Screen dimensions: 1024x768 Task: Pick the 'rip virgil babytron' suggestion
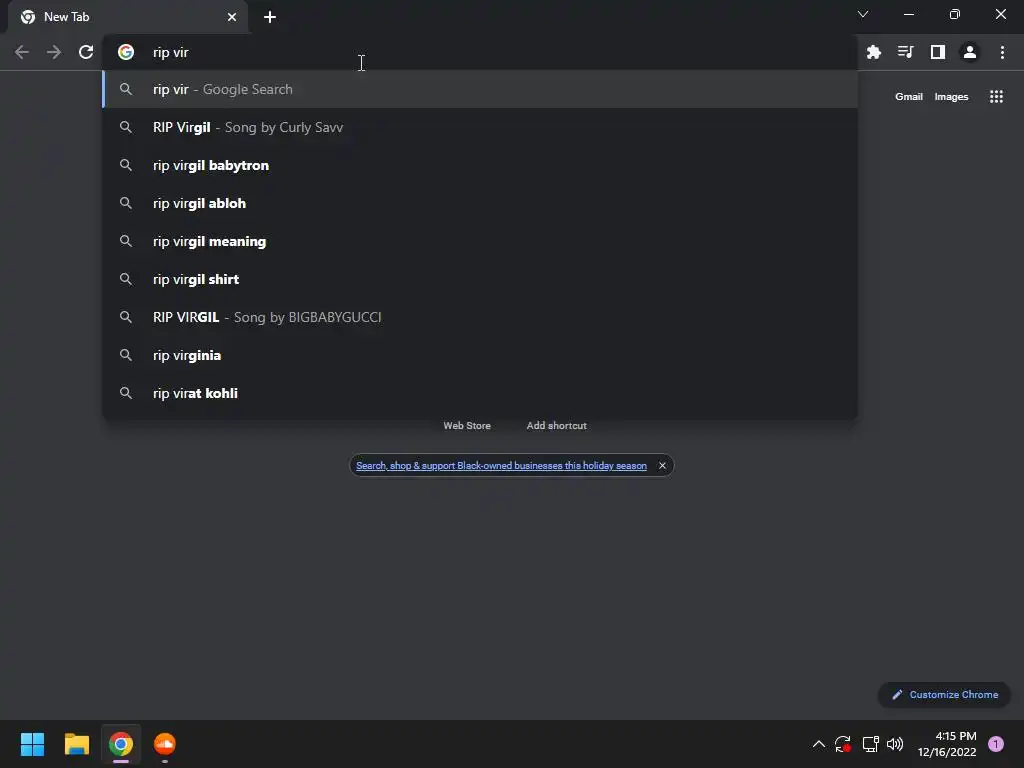tap(480, 165)
